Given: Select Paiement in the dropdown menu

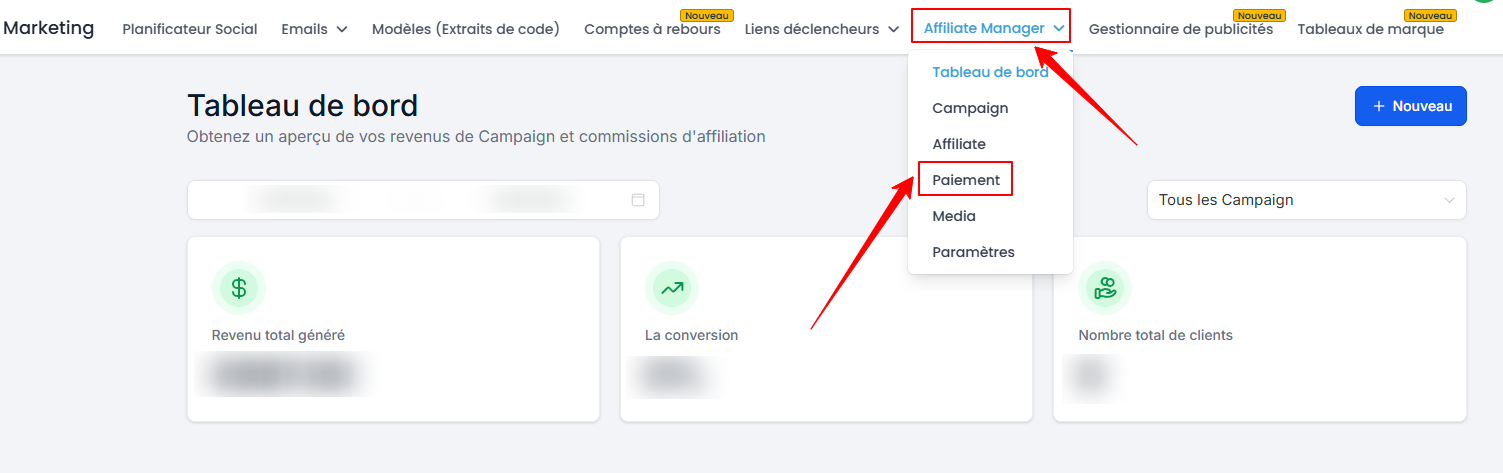Looking at the screenshot, I should click(966, 180).
